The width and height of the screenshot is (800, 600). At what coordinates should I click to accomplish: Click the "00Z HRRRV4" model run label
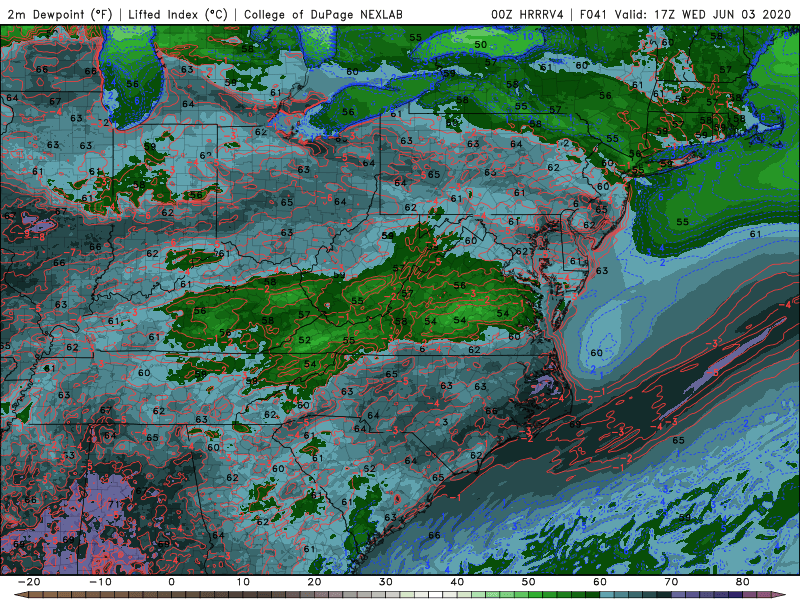pos(527,14)
